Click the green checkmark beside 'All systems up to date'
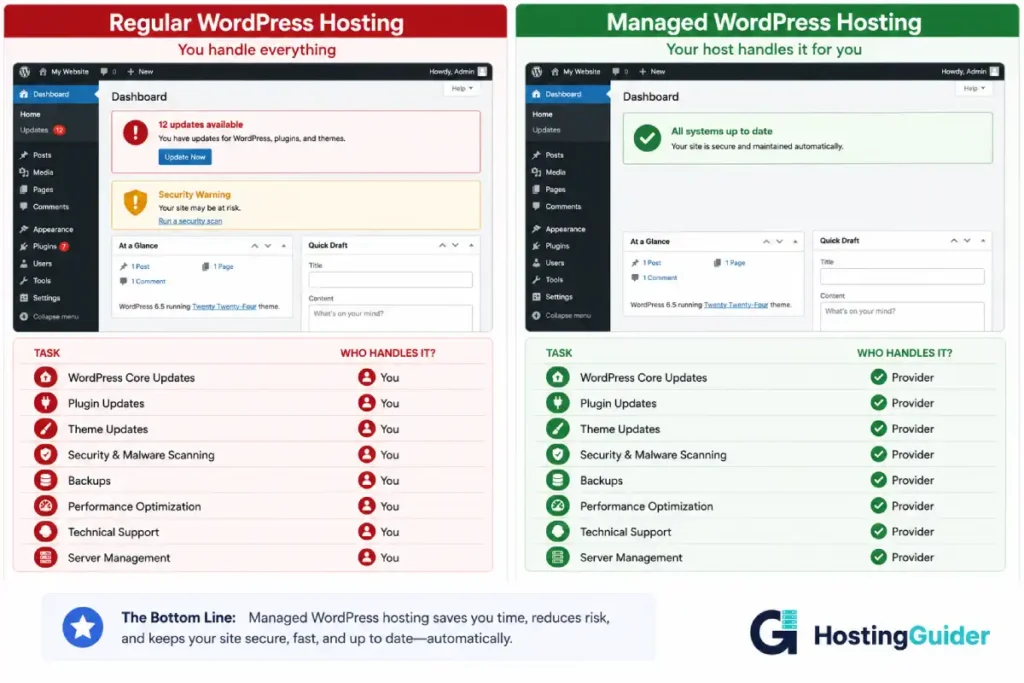Image resolution: width=1024 pixels, height=683 pixels. [x=647, y=138]
